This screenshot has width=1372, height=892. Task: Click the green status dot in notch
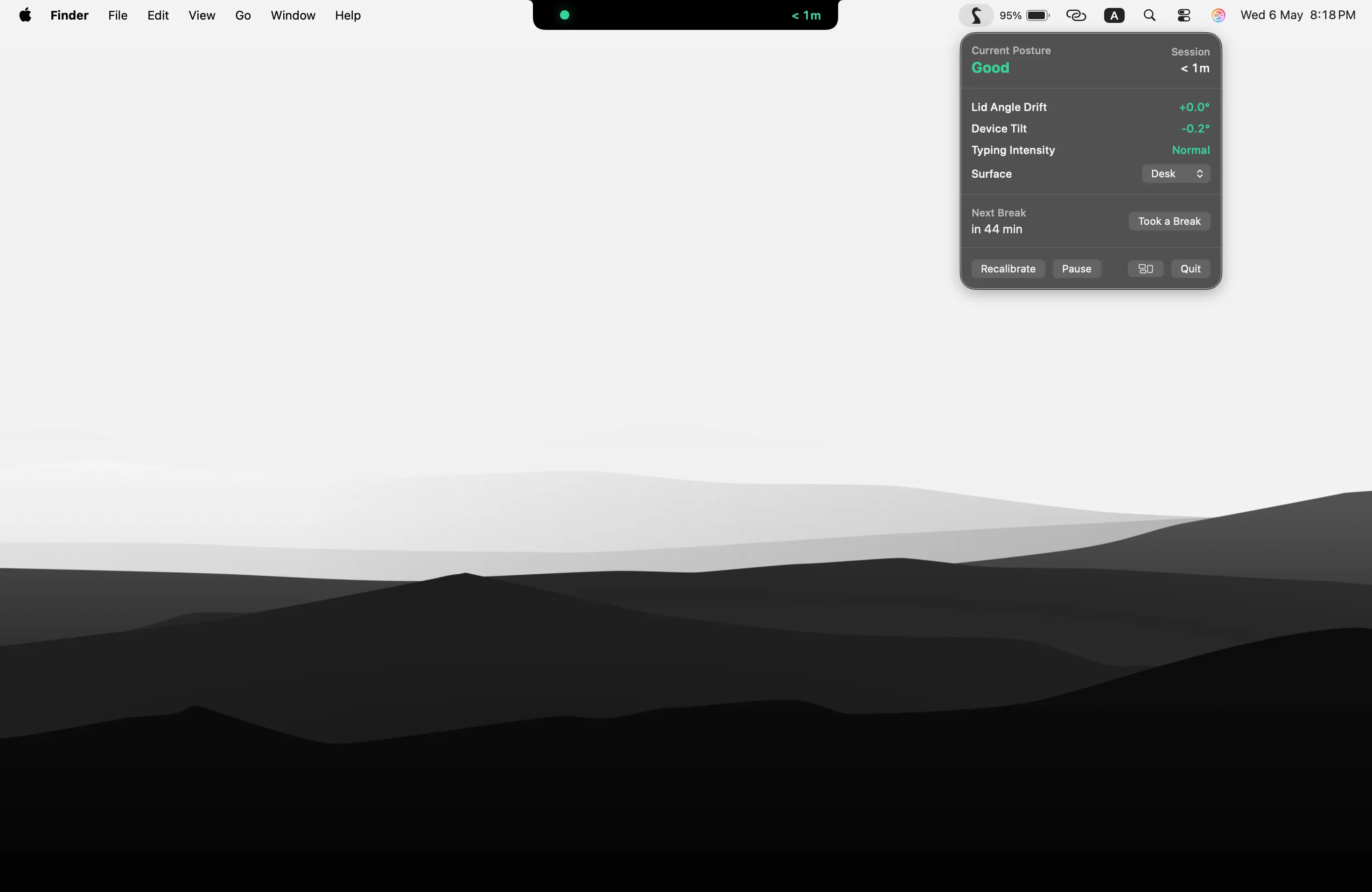tap(564, 15)
